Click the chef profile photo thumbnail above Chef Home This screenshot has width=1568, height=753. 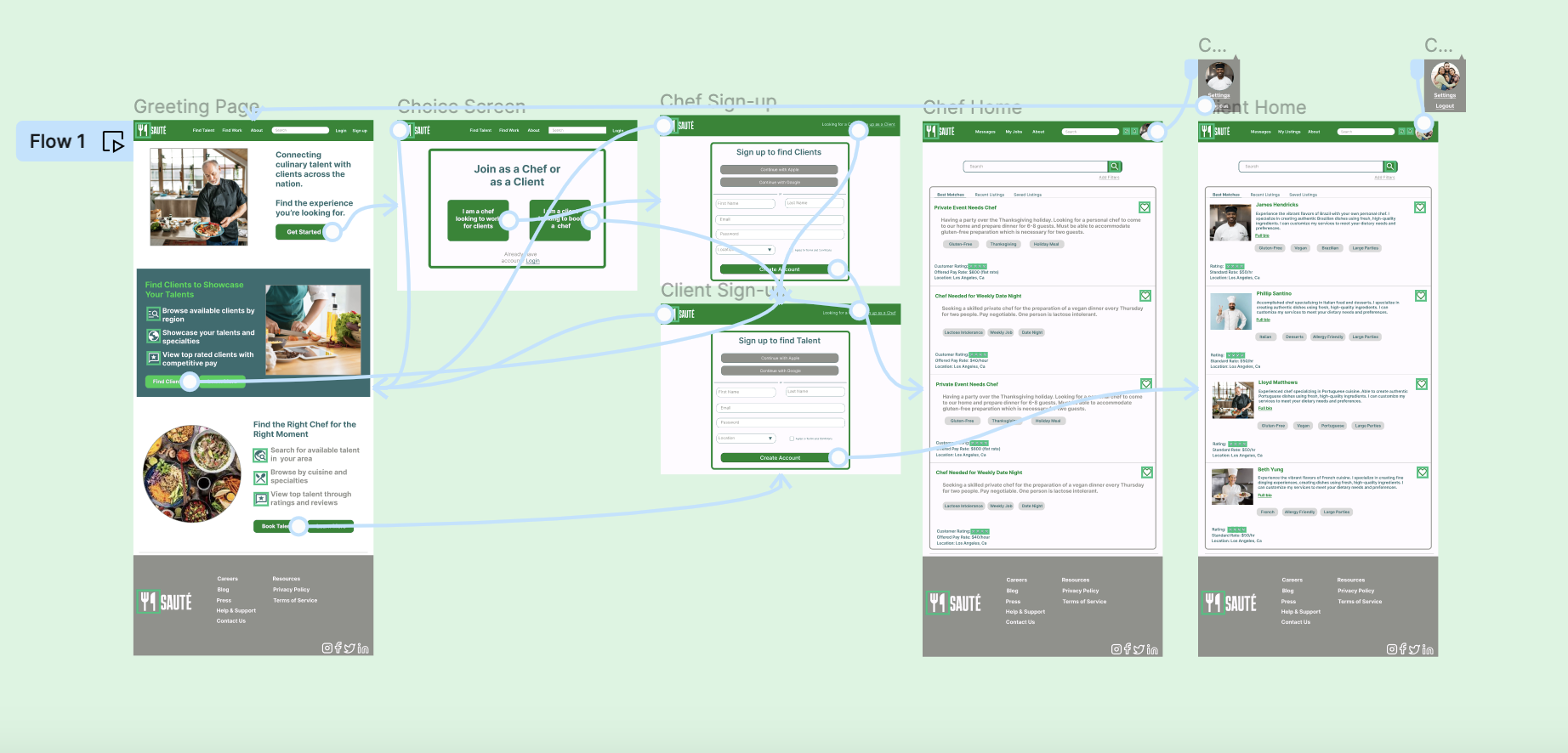point(1219,77)
